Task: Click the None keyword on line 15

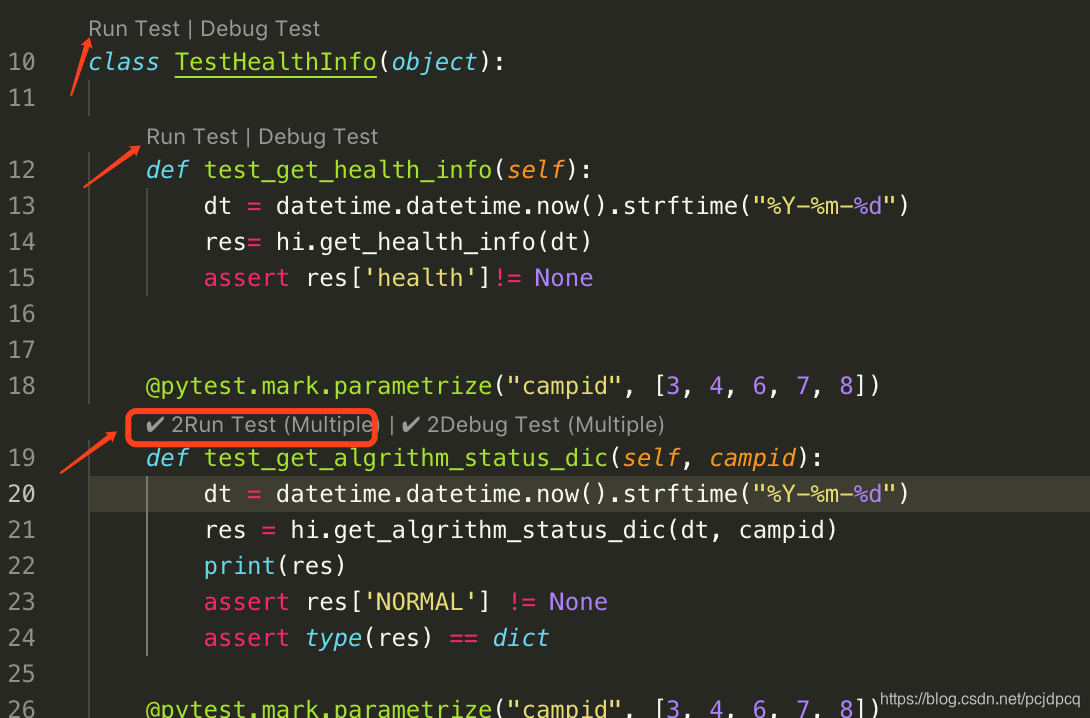Action: [x=563, y=278]
